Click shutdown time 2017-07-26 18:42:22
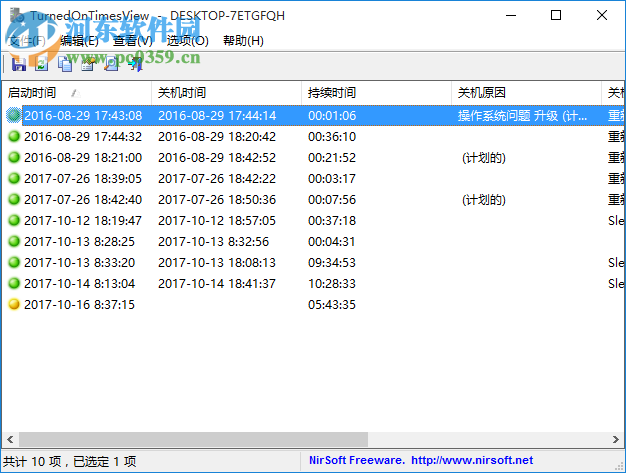The height and width of the screenshot is (473, 626). click(217, 178)
